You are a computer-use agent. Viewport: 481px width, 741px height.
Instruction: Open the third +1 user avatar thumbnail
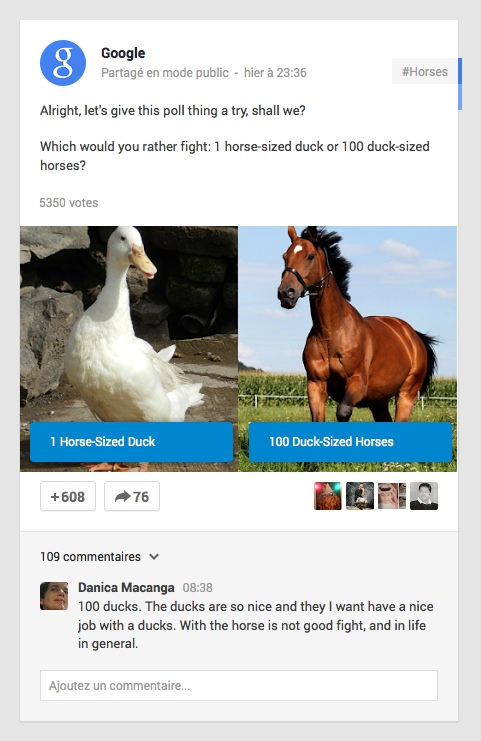[x=392, y=496]
